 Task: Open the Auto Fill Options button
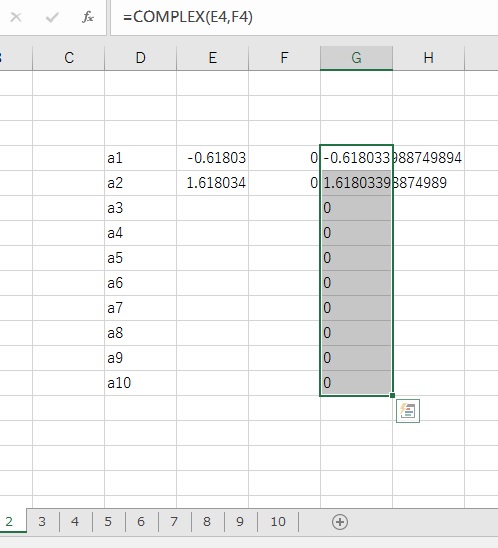coord(408,411)
